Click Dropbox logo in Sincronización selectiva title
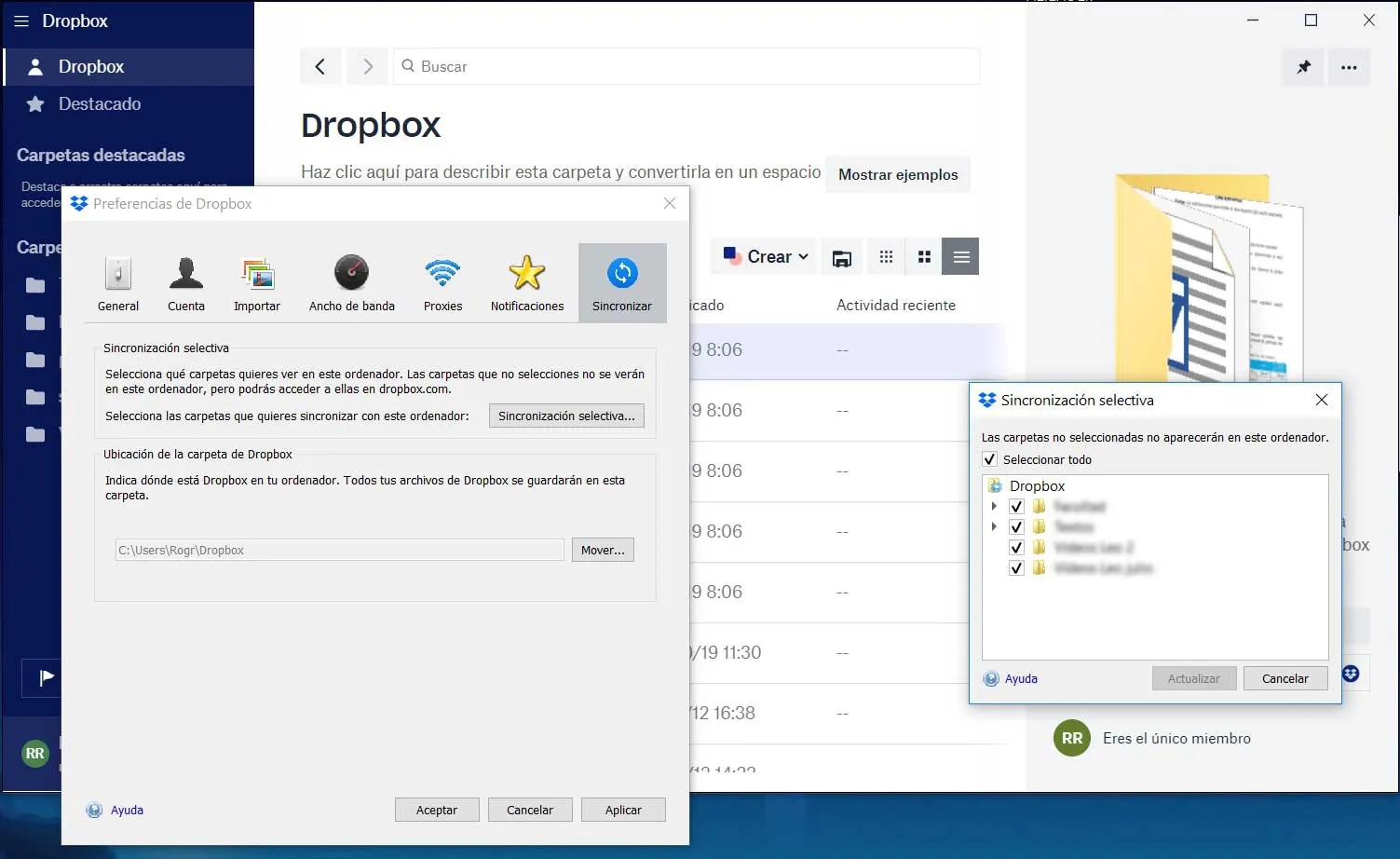Viewport: 1400px width, 859px height. (987, 400)
